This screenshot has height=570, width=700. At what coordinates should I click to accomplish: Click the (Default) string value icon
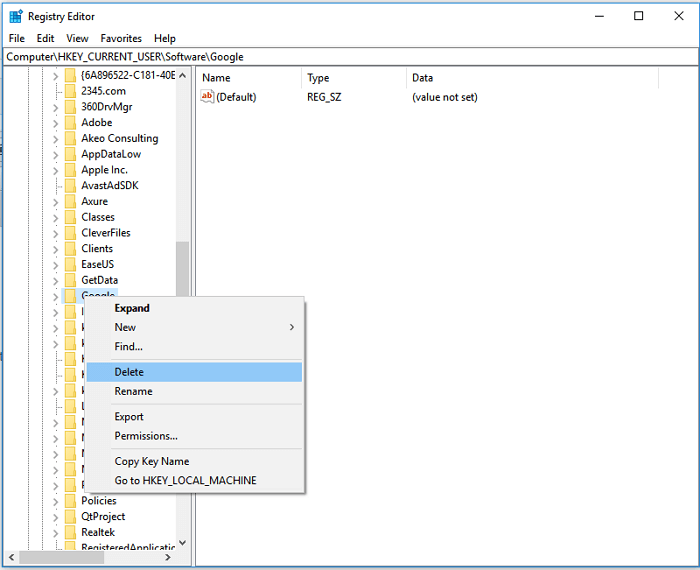pos(208,97)
